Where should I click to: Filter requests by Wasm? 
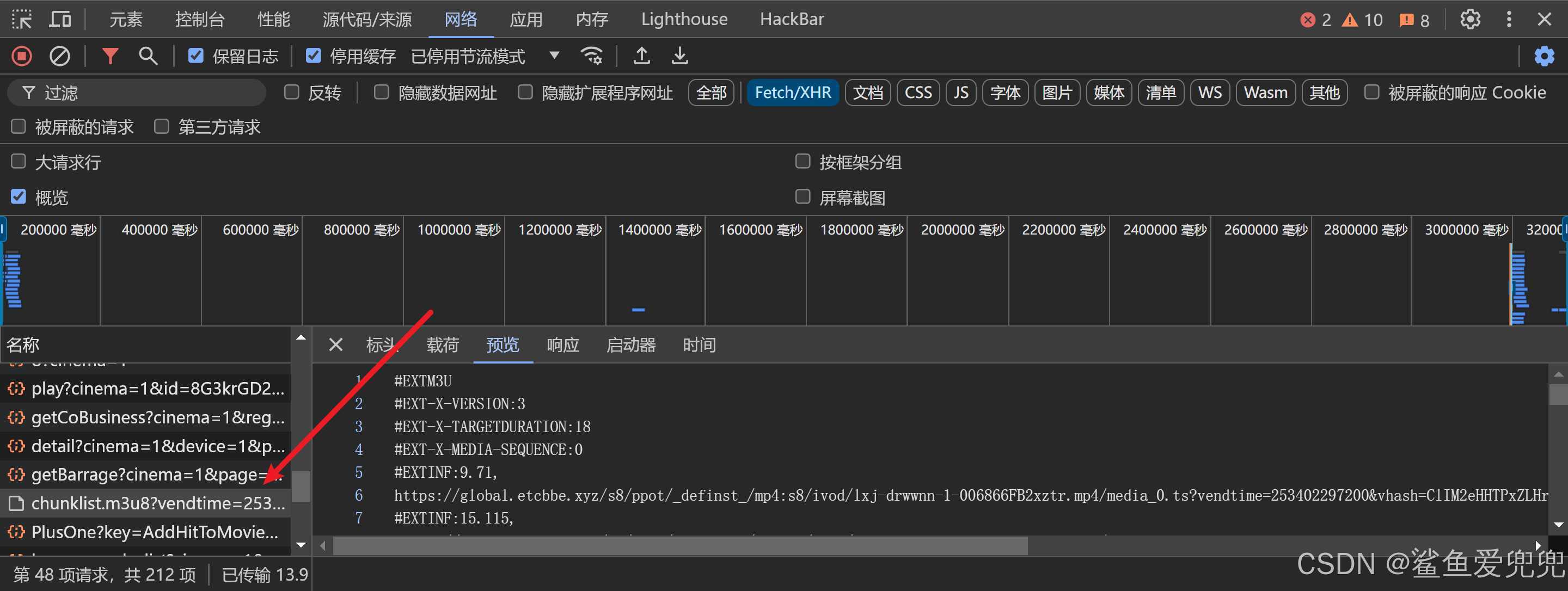click(1265, 93)
